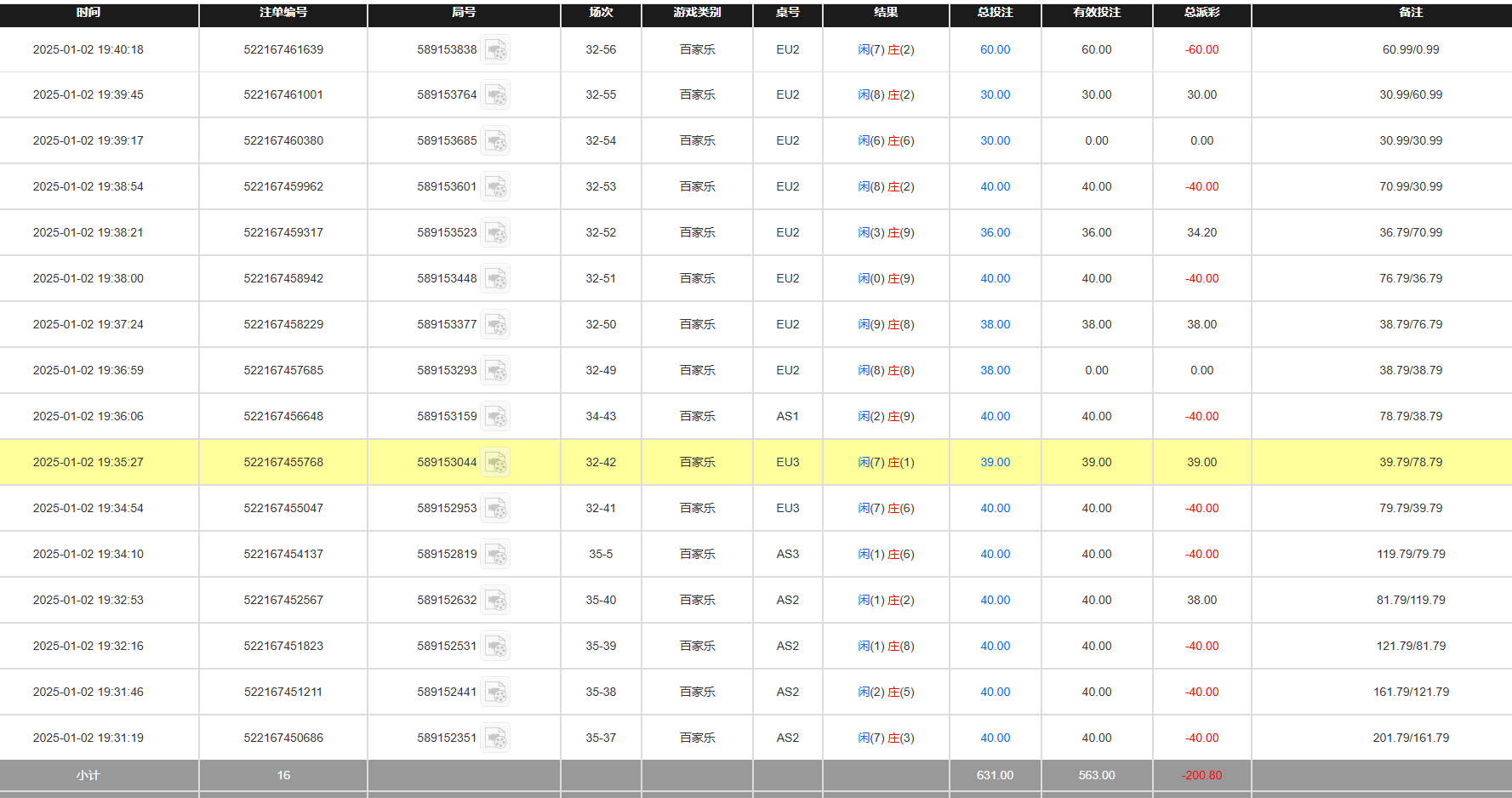Click the 时间 column header

click(x=88, y=13)
